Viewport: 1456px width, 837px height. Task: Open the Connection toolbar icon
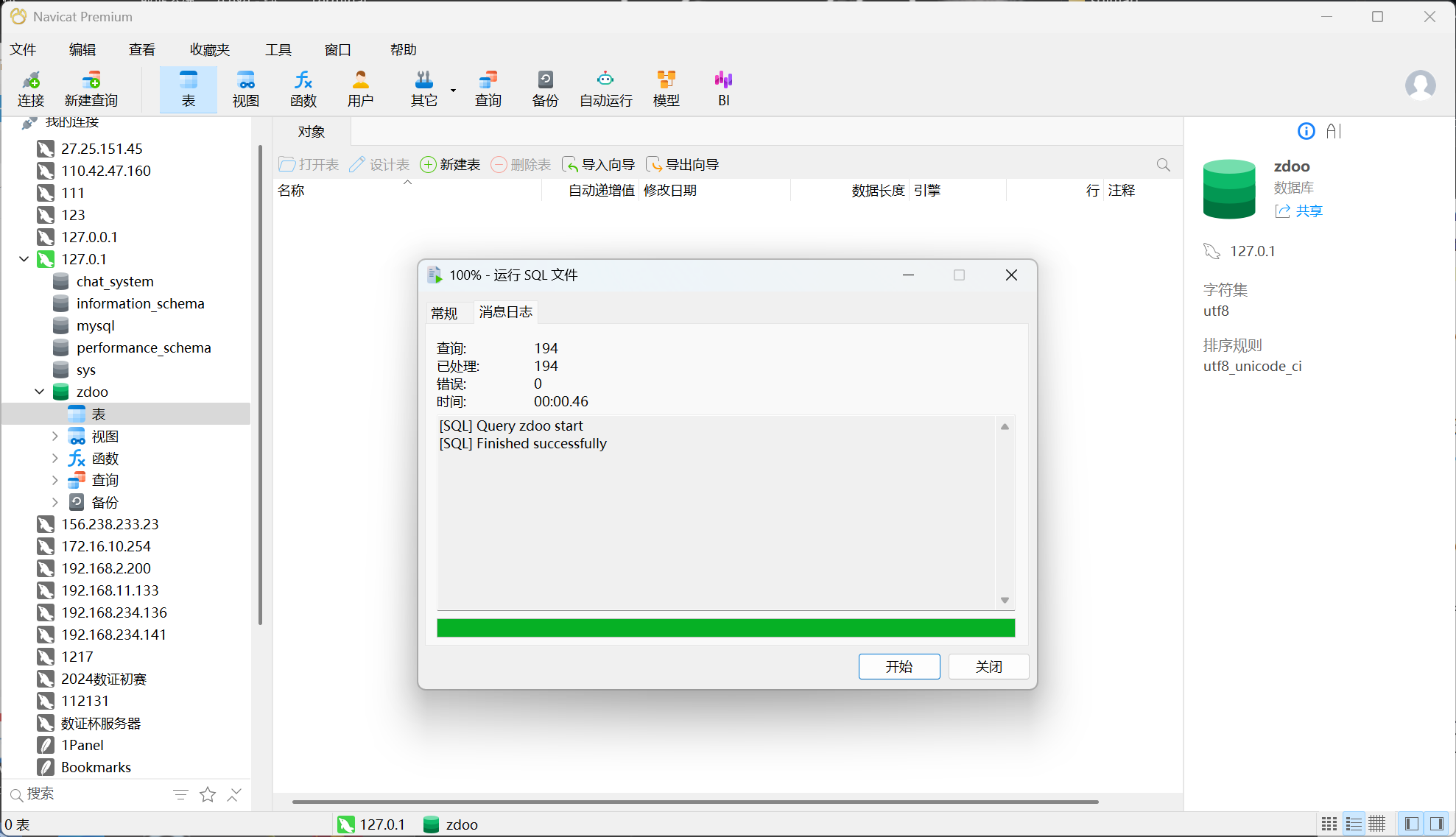click(x=31, y=88)
